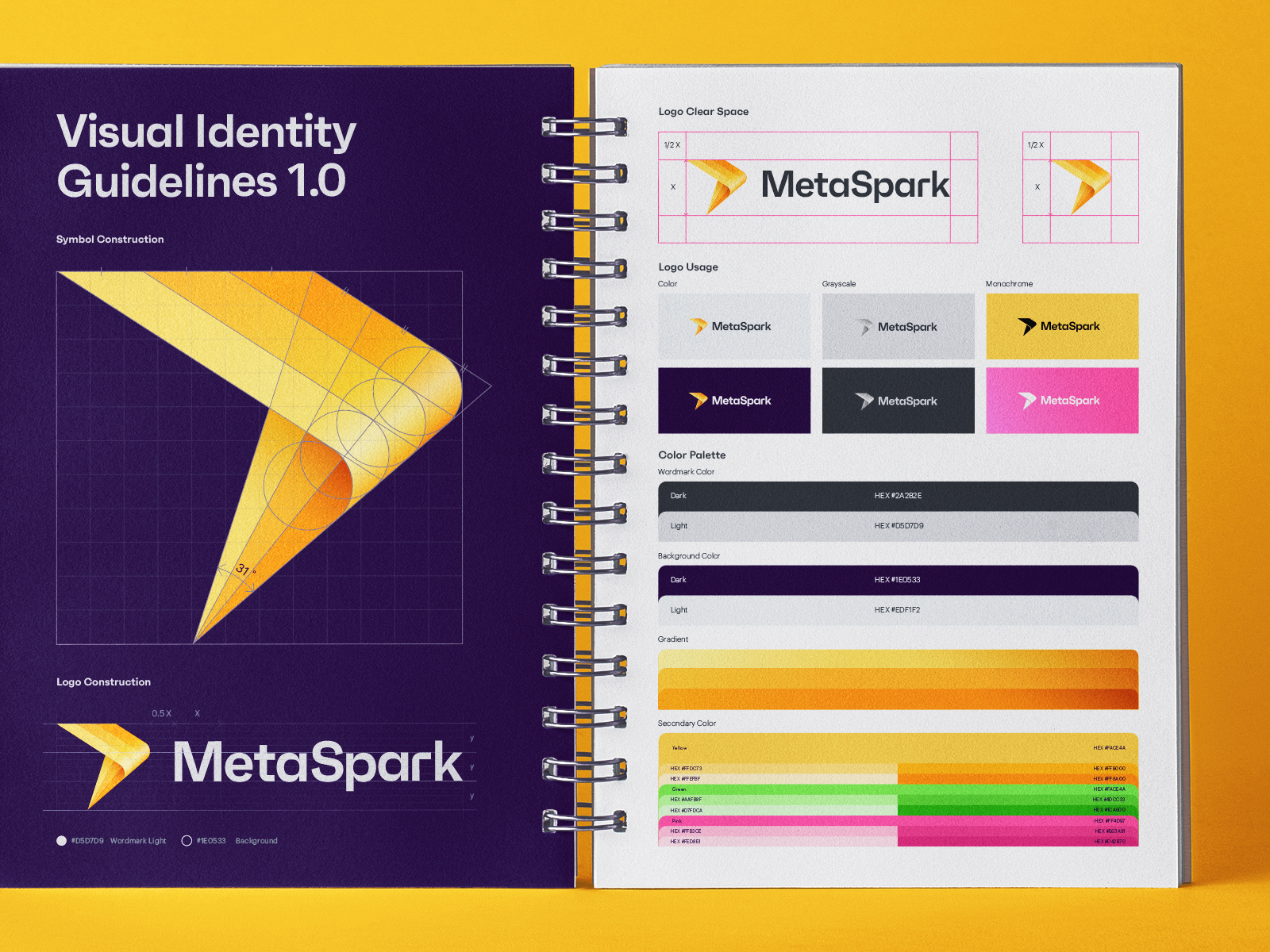Toggle the #1E0533 Background circle indicator
The height and width of the screenshot is (952, 1270).
click(x=187, y=840)
